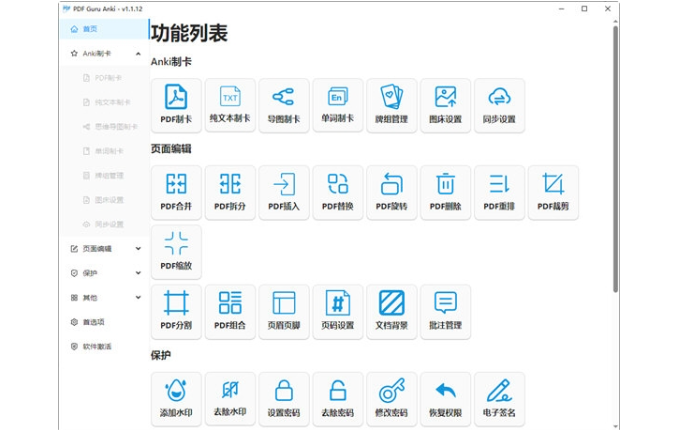This screenshot has height=430, width=679.
Task: Expand the 页面编辑 sidebar group
Action: pos(104,249)
